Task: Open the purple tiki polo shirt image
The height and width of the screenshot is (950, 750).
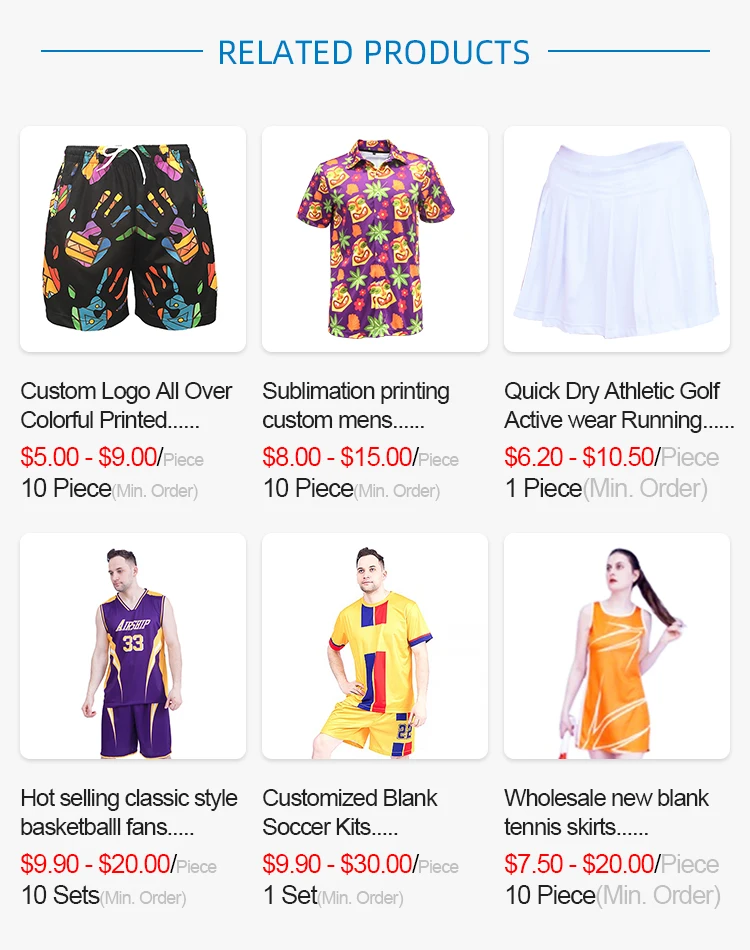Action: pyautogui.click(x=374, y=239)
